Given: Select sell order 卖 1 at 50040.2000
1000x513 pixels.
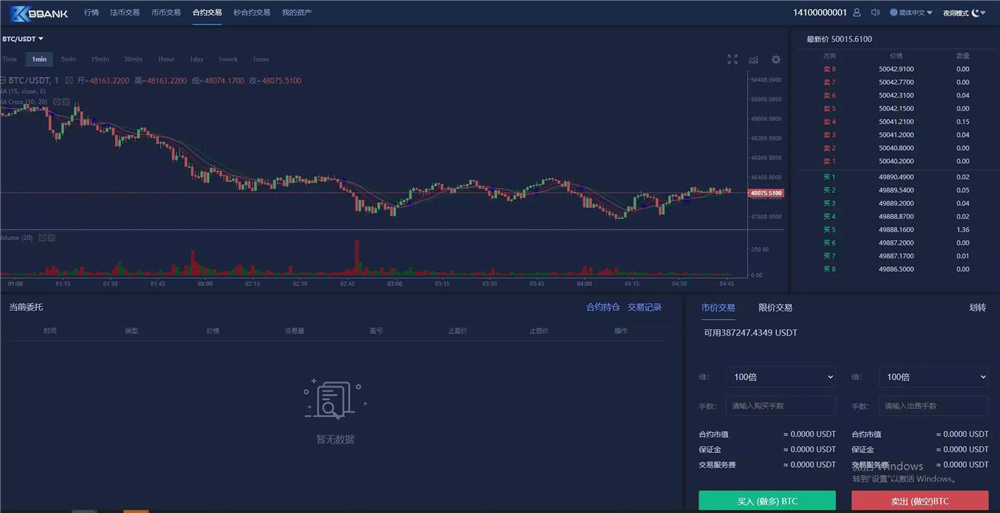Looking at the screenshot, I should pos(895,161).
